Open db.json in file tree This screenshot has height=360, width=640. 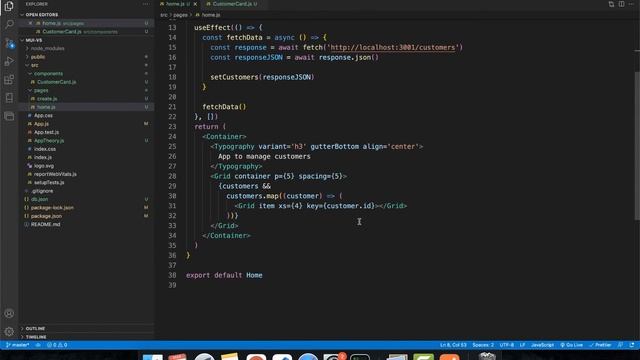click(x=86, y=199)
